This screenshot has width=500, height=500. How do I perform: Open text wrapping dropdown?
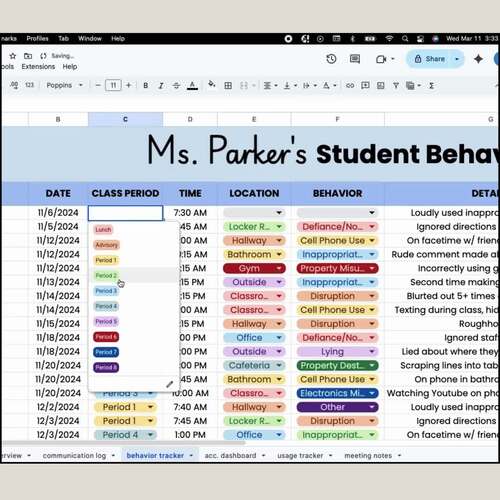310,86
